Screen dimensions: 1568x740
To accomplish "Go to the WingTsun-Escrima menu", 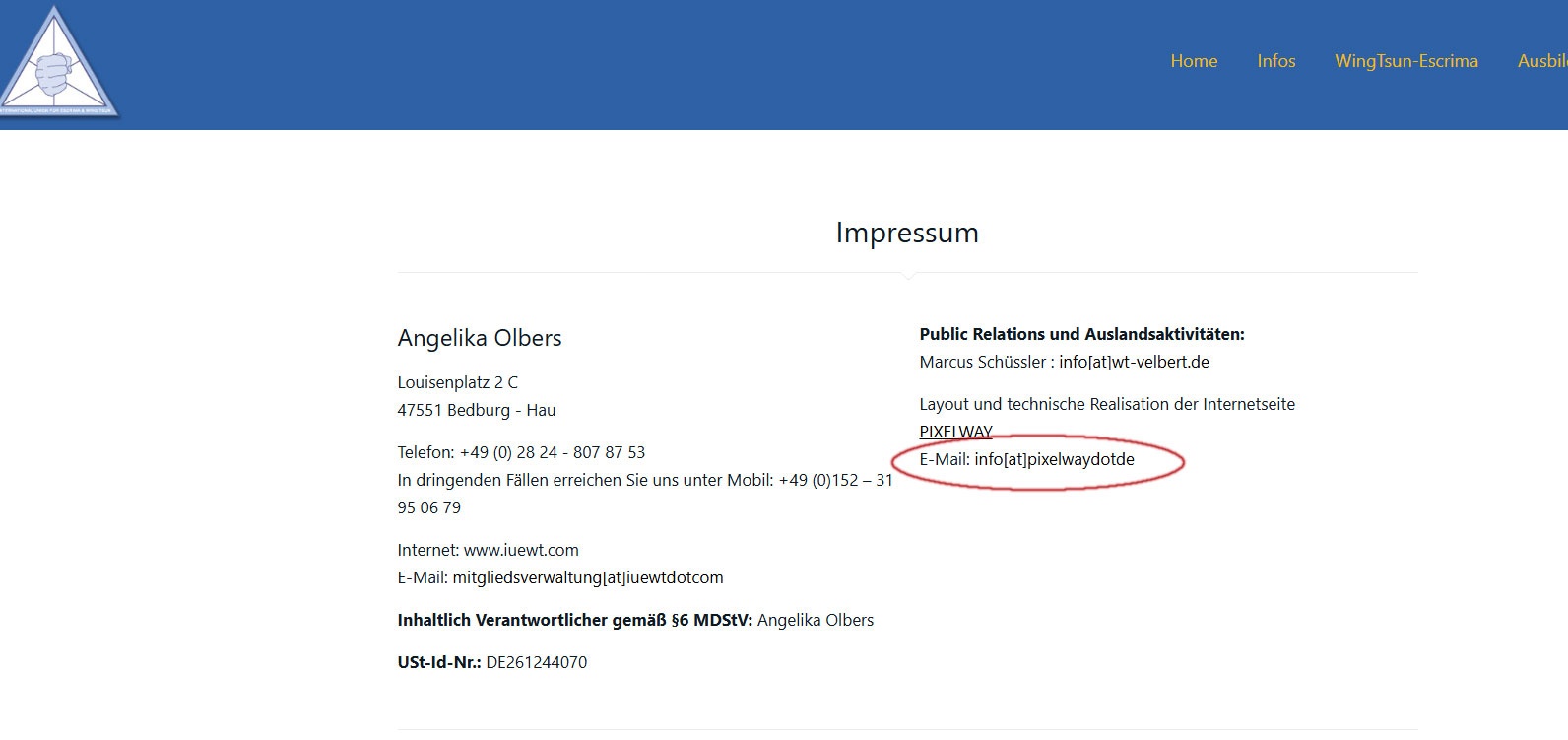I will [1405, 61].
